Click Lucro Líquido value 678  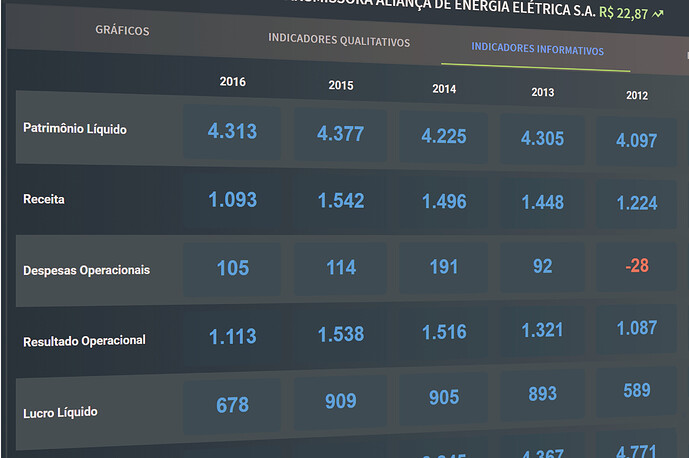pyautogui.click(x=232, y=405)
